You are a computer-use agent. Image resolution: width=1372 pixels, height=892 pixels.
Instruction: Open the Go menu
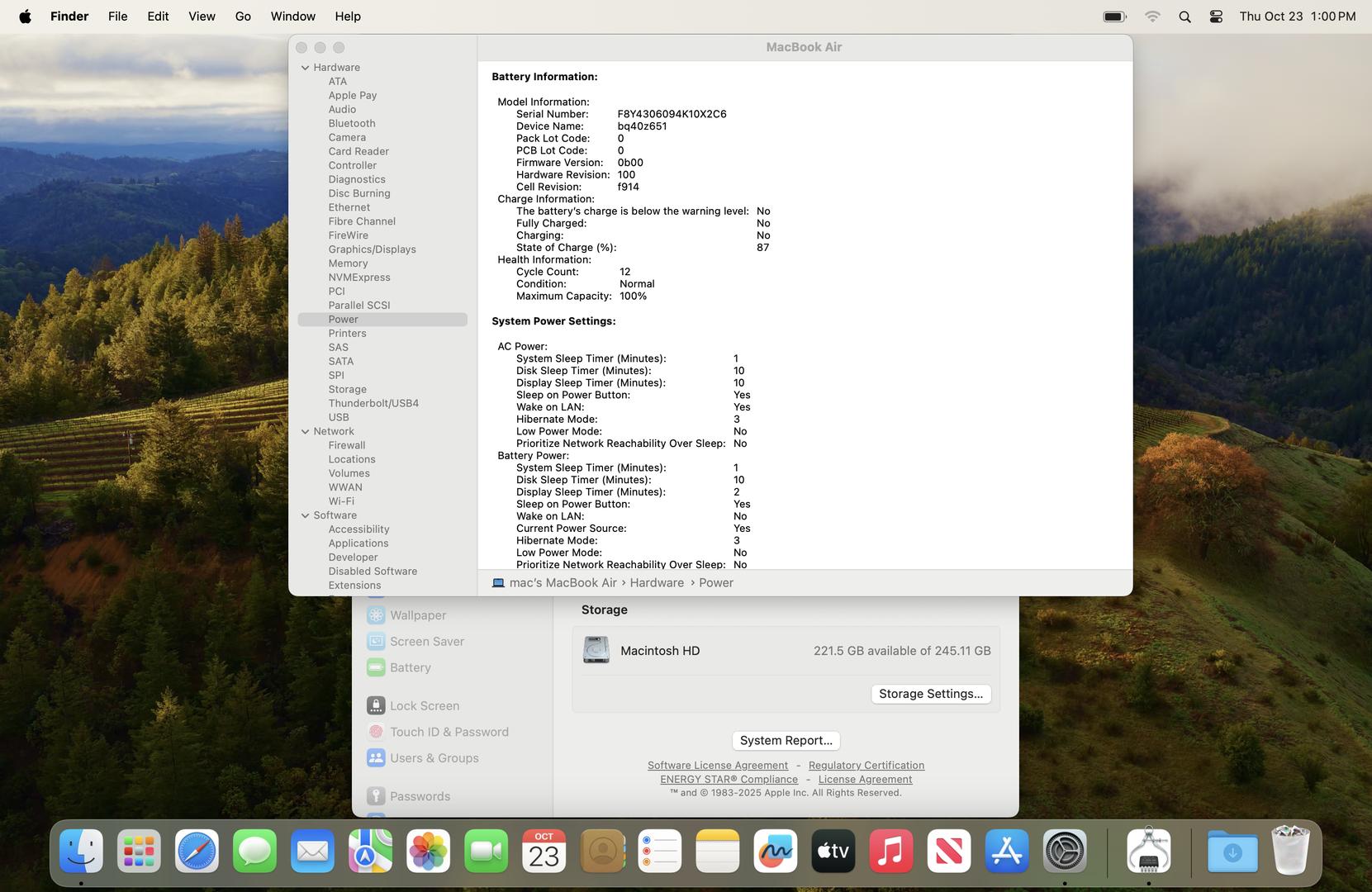[x=243, y=17]
